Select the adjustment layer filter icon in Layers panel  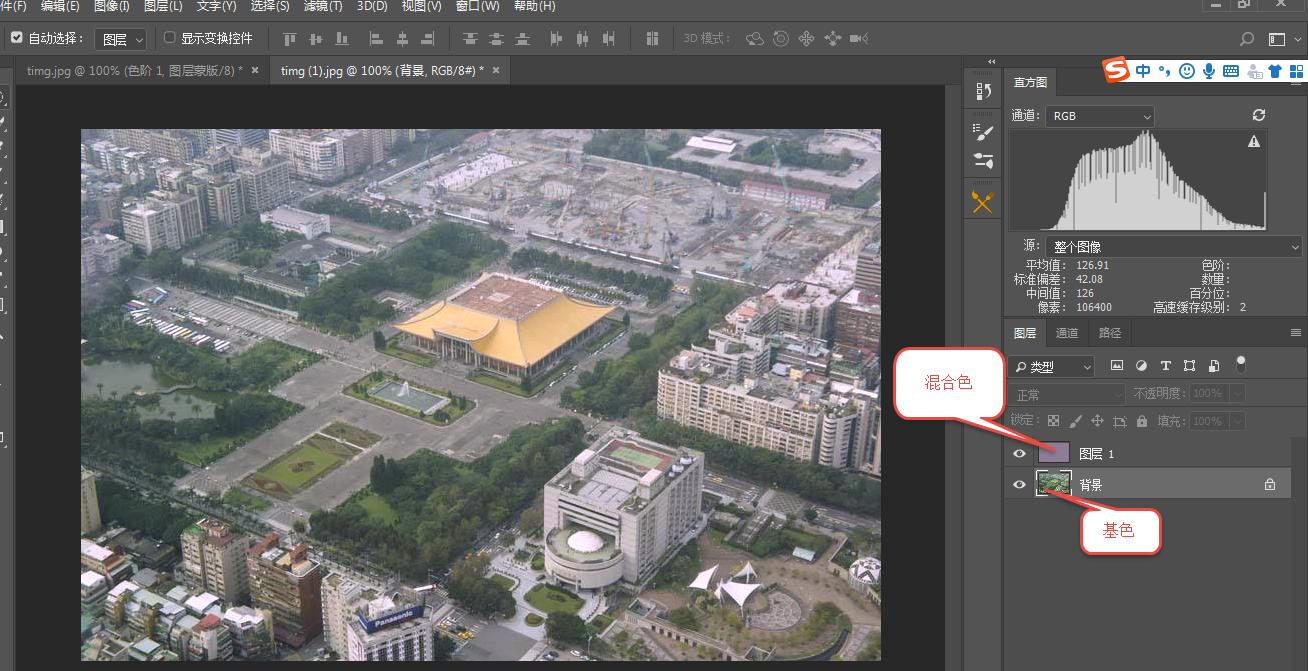click(1142, 365)
